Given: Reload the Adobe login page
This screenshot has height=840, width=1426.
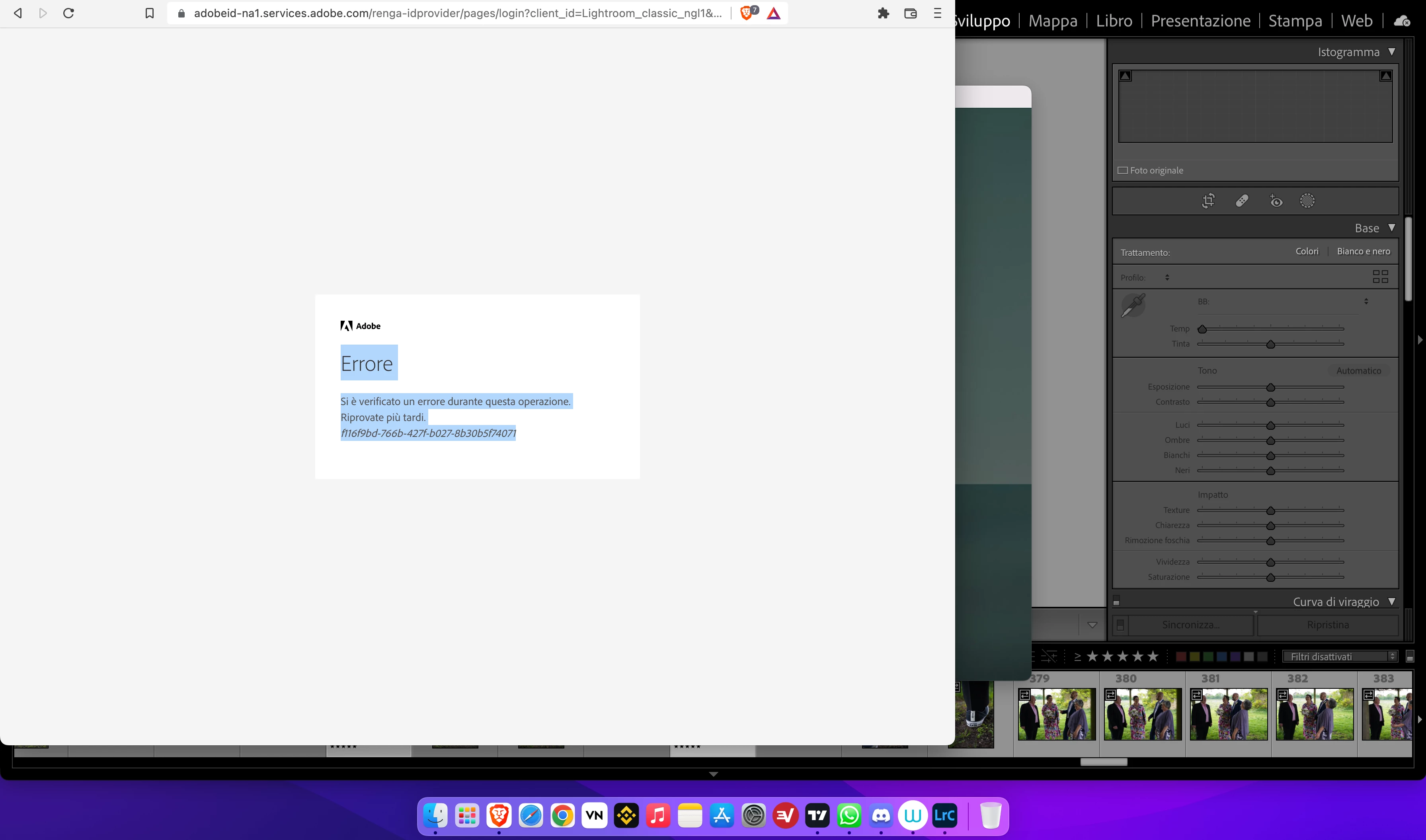Looking at the screenshot, I should tap(68, 13).
